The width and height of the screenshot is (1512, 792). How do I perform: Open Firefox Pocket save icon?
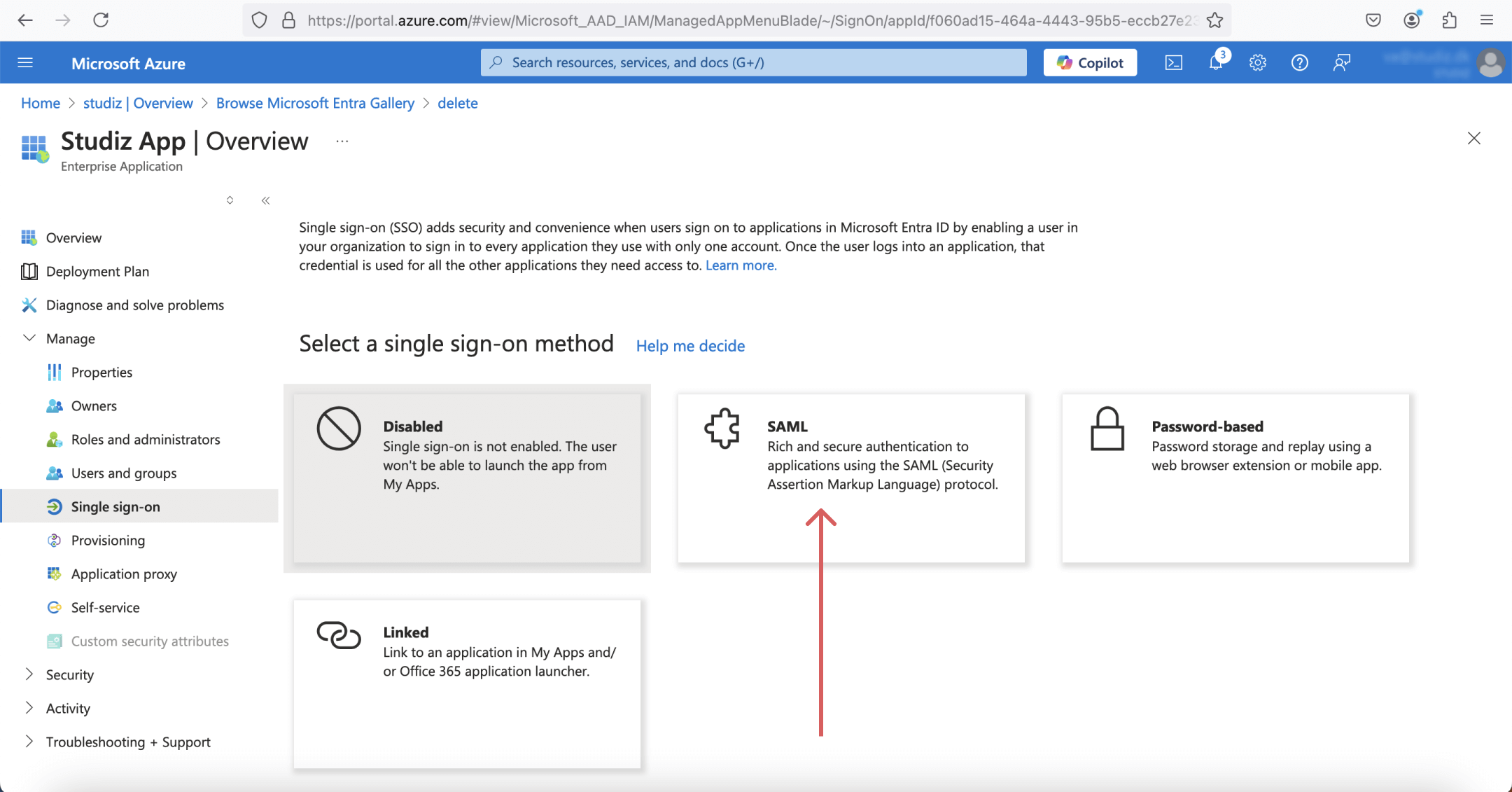pos(1373,20)
